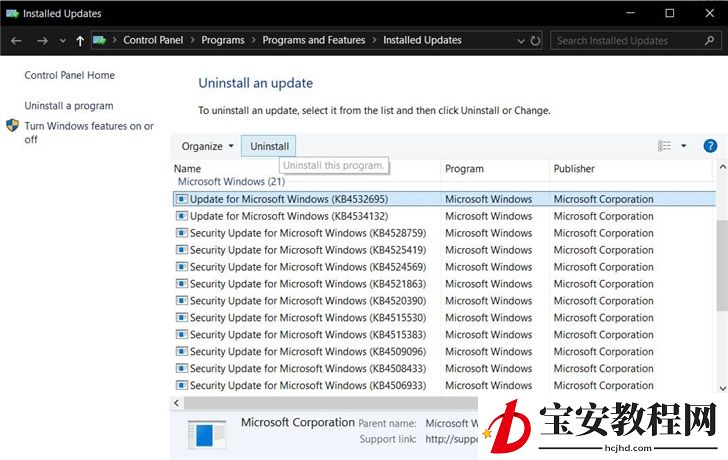Click the icon of update KB4515383
The image size is (728, 460).
(x=182, y=335)
